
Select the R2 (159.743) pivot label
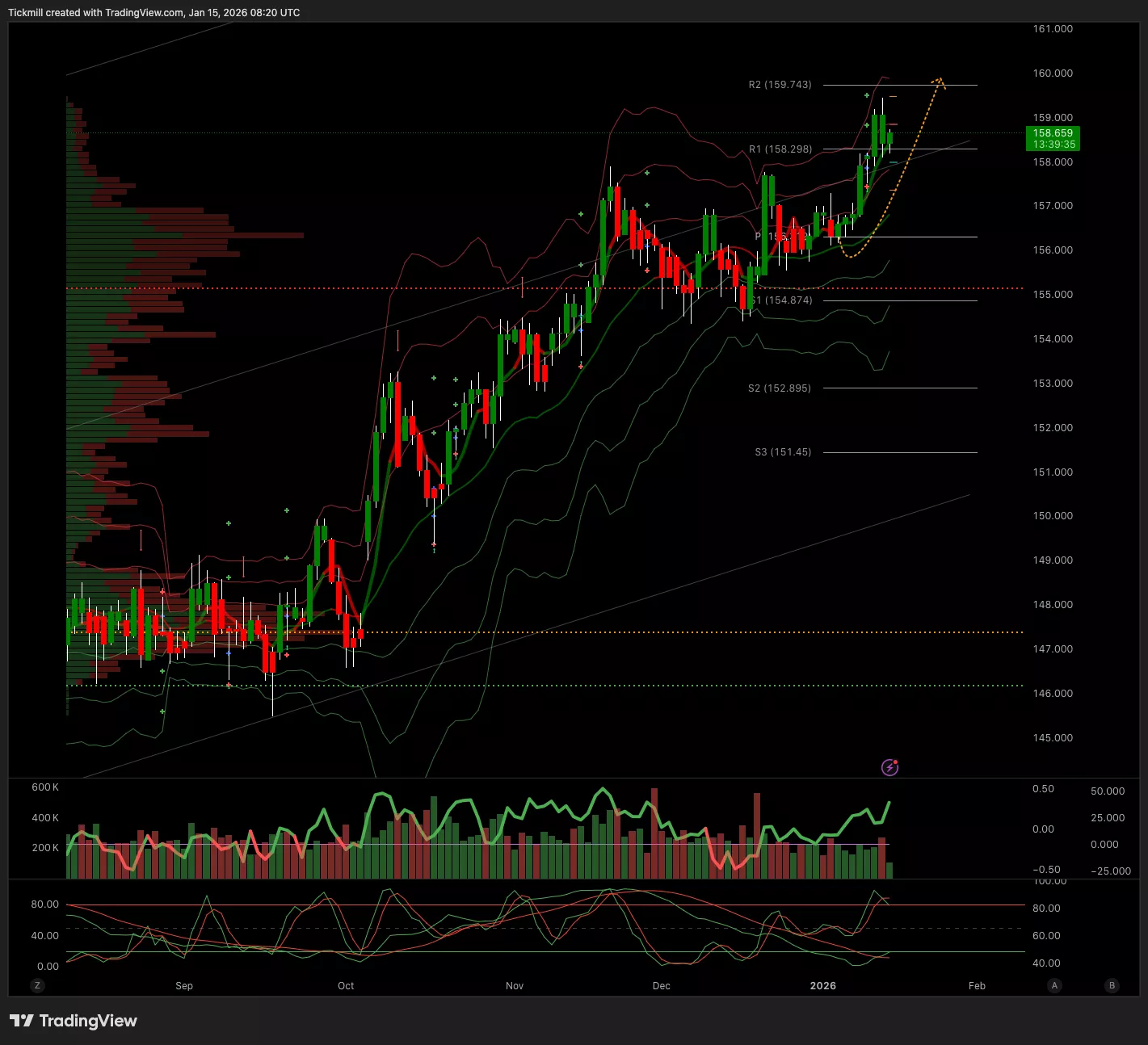pos(780,85)
